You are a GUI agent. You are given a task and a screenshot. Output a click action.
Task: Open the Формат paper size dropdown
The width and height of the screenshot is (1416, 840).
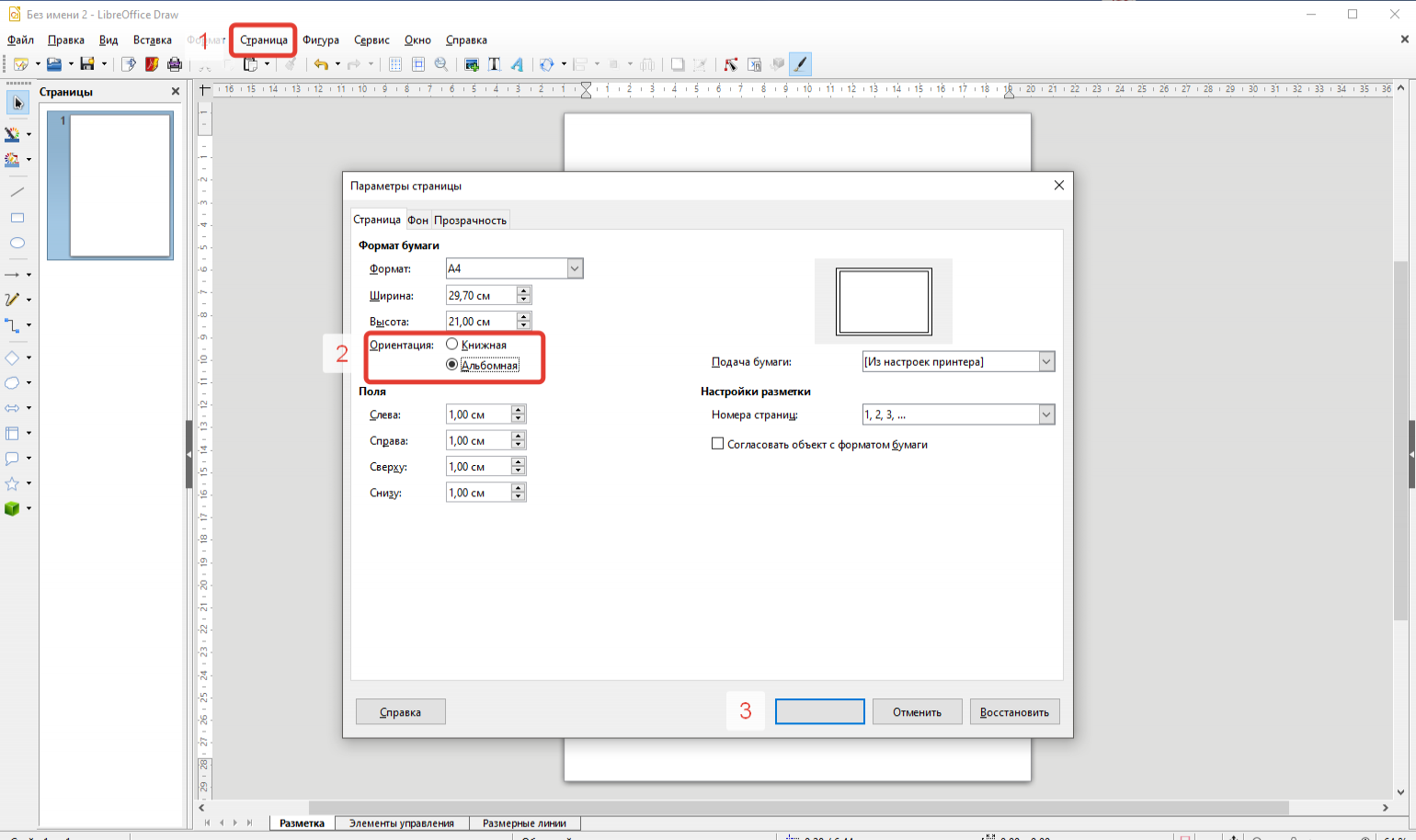point(575,268)
